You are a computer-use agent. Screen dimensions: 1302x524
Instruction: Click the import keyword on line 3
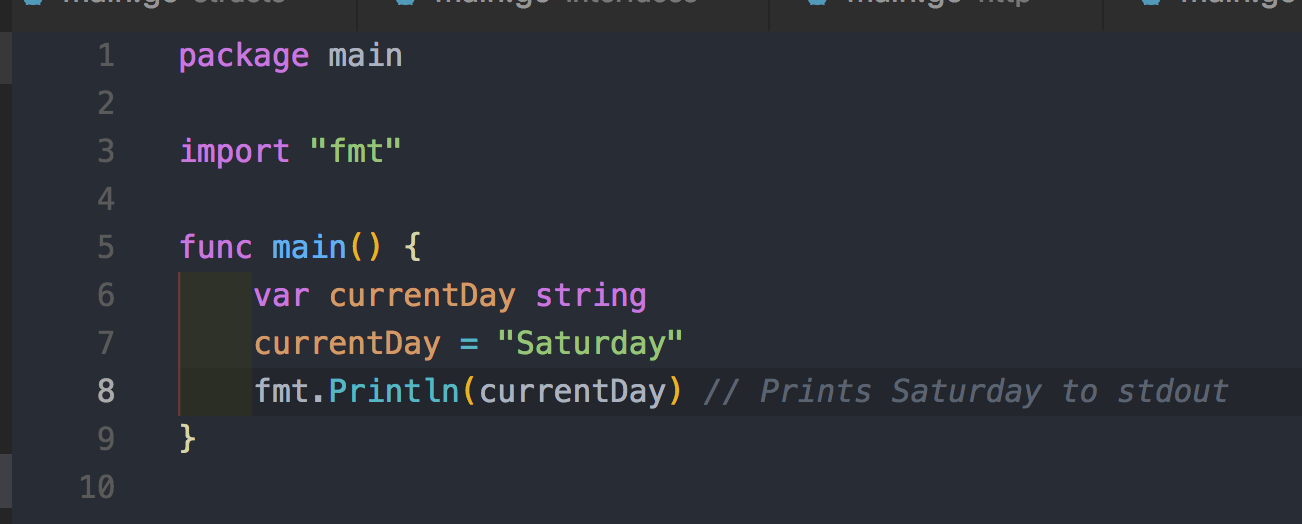pyautogui.click(x=234, y=151)
